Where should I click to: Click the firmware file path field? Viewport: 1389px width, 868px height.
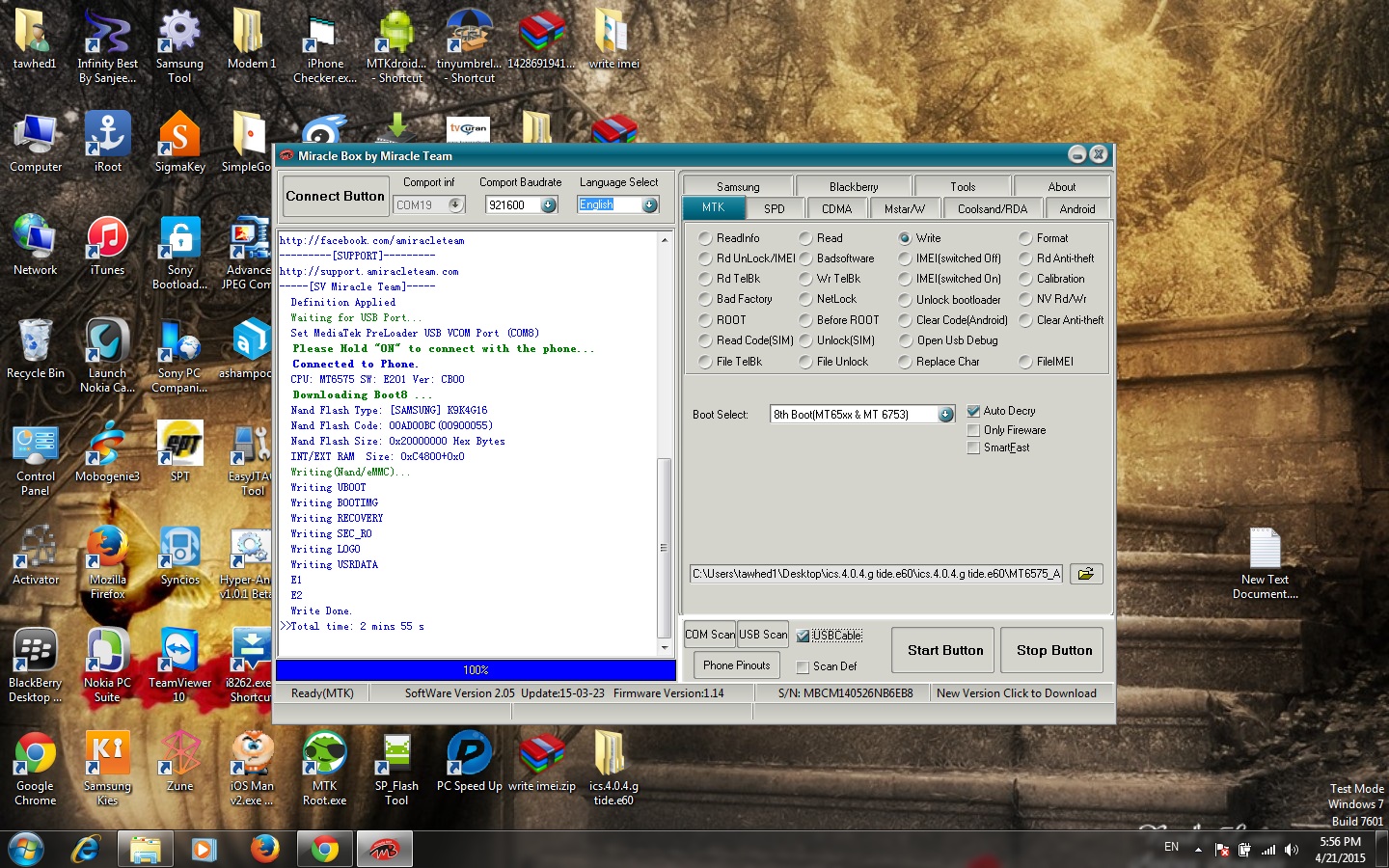coord(877,574)
